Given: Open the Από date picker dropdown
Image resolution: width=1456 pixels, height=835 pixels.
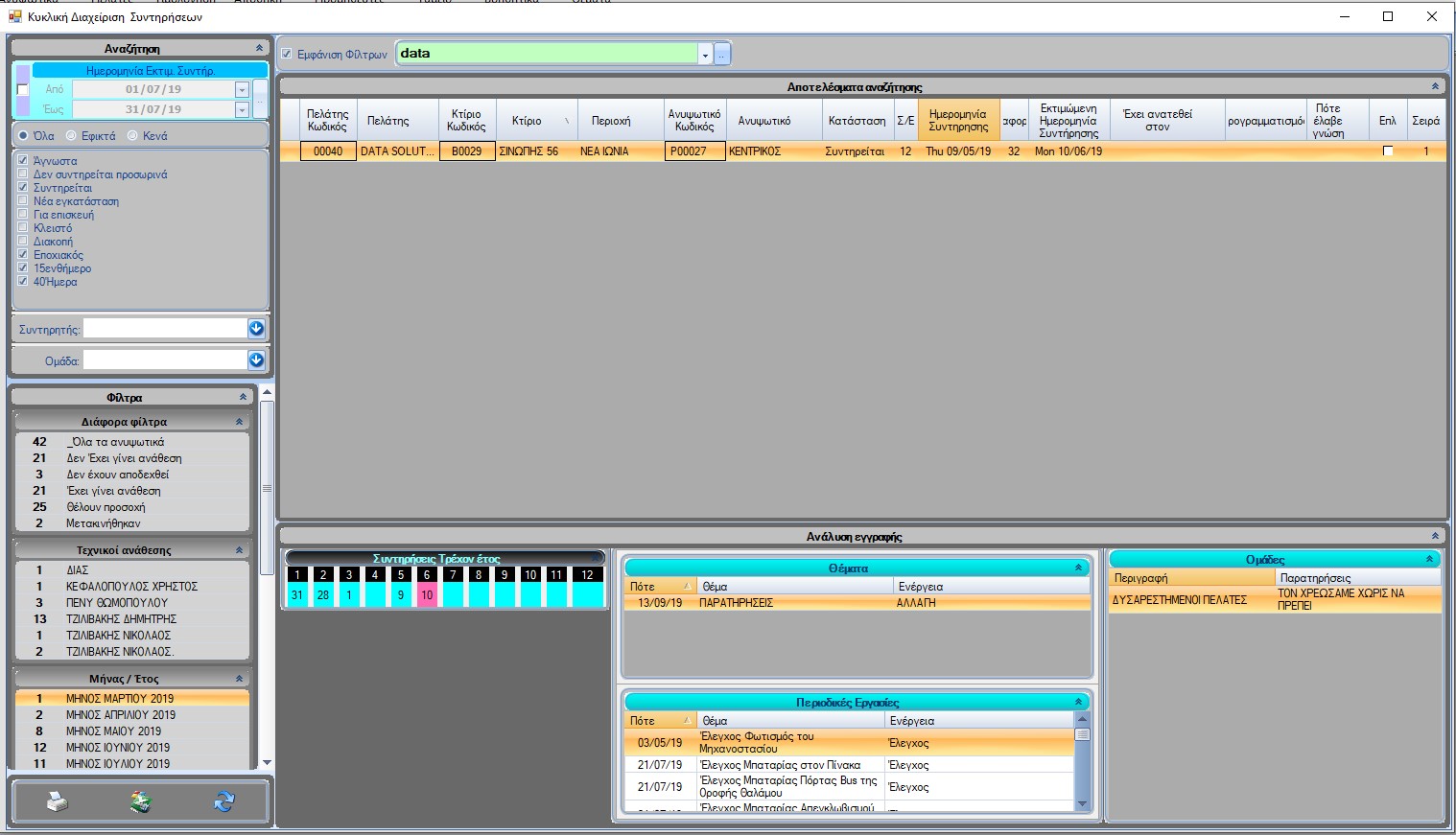Looking at the screenshot, I should (x=242, y=89).
